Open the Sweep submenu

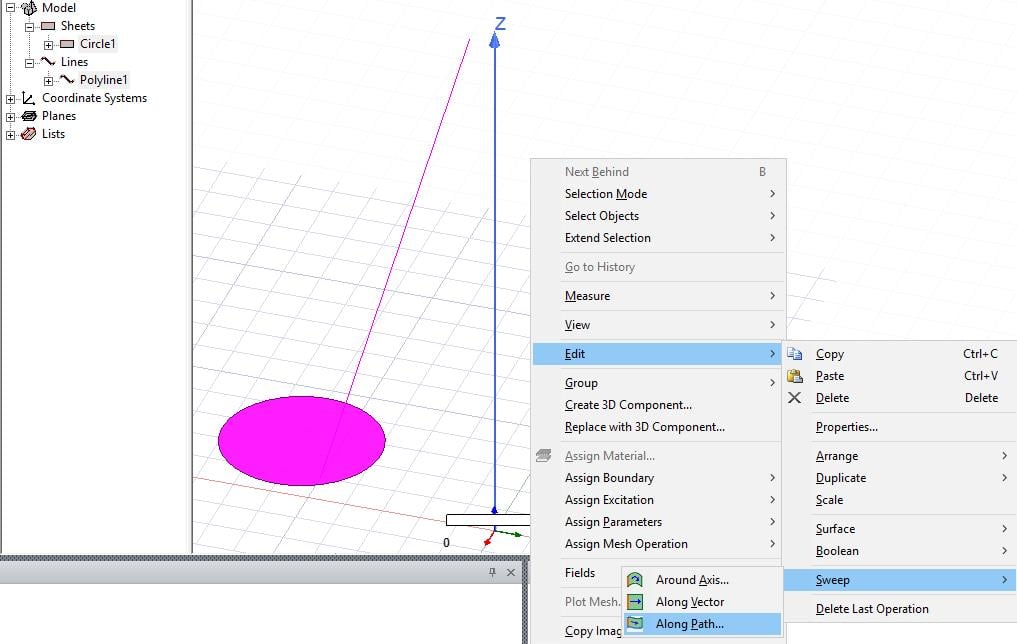pyautogui.click(x=900, y=580)
